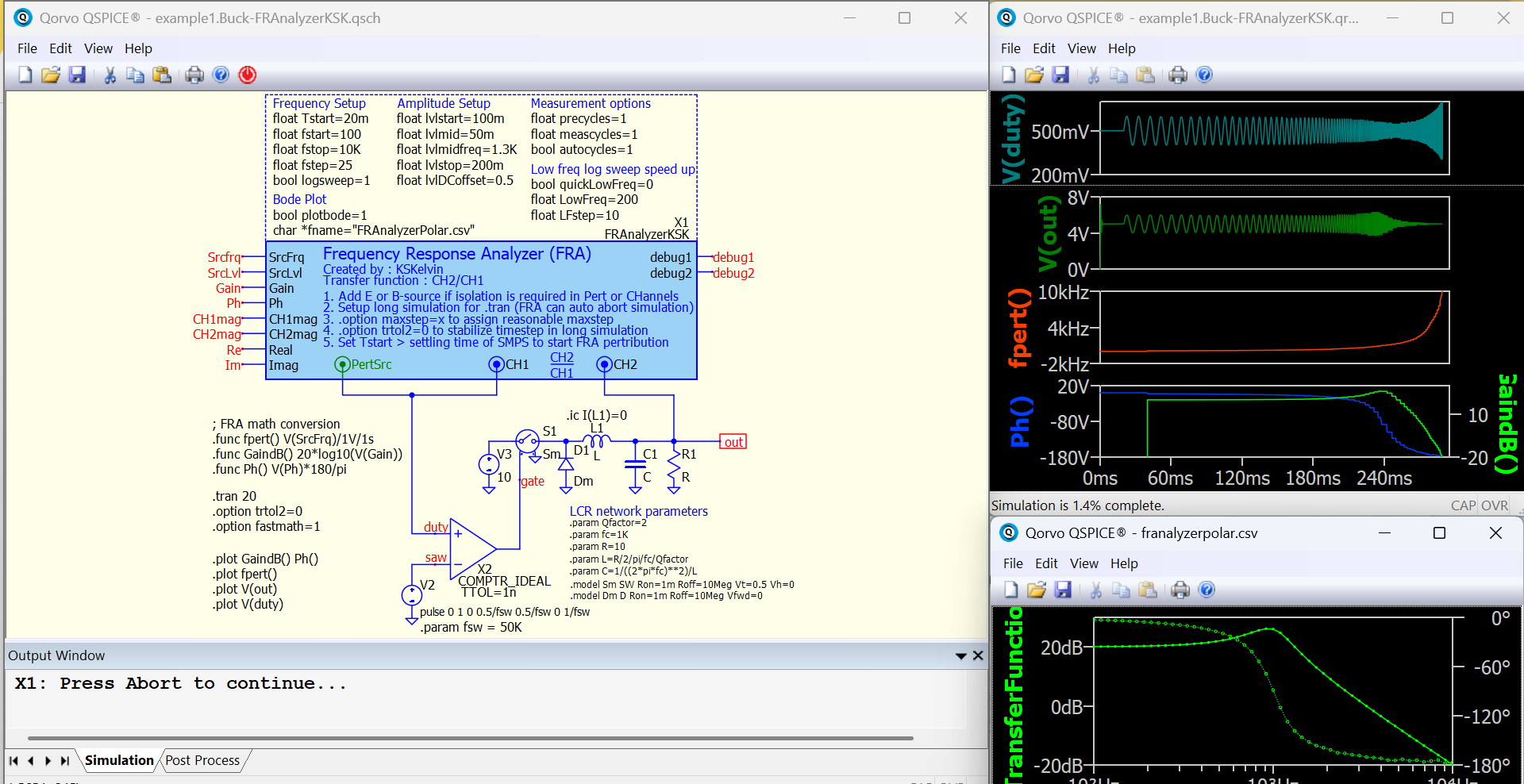Click Help icon in waveform window toolbar

[x=1205, y=75]
